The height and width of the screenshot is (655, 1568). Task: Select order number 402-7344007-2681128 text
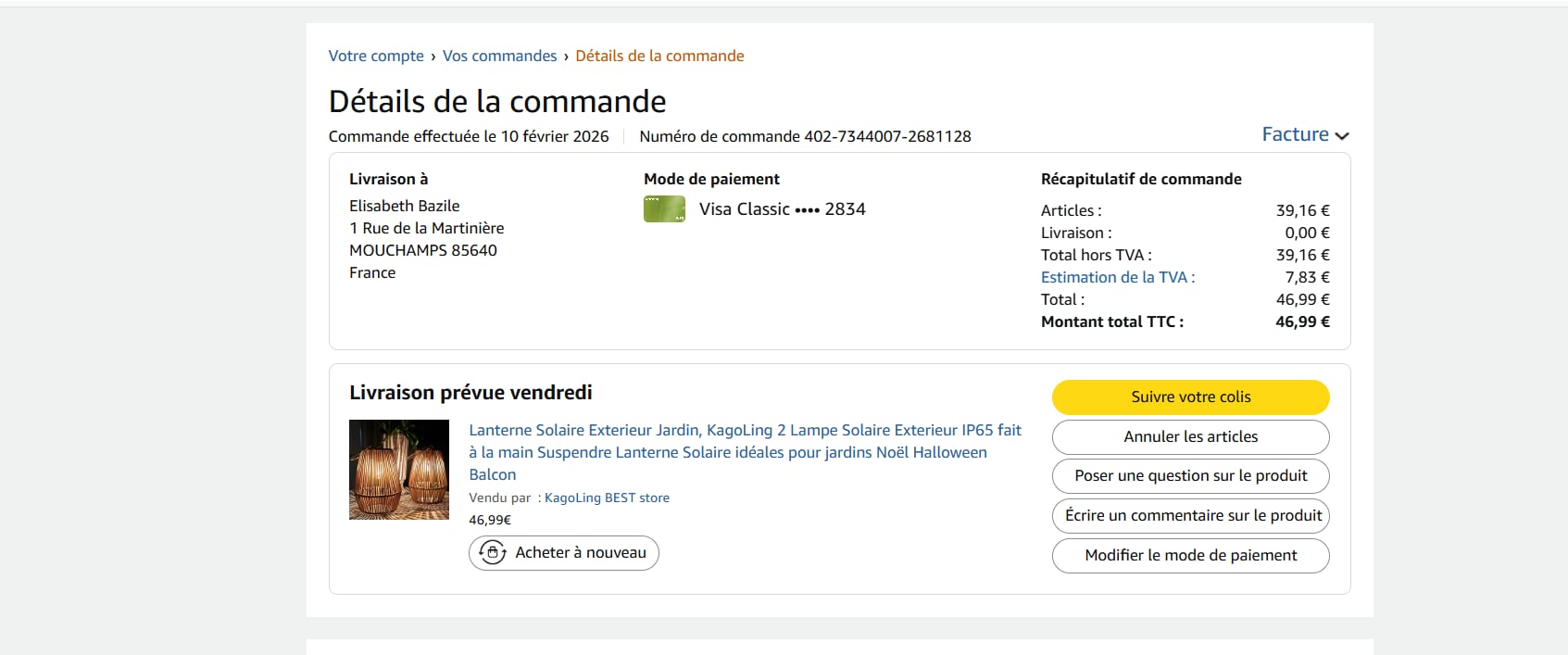pyautogui.click(x=887, y=136)
